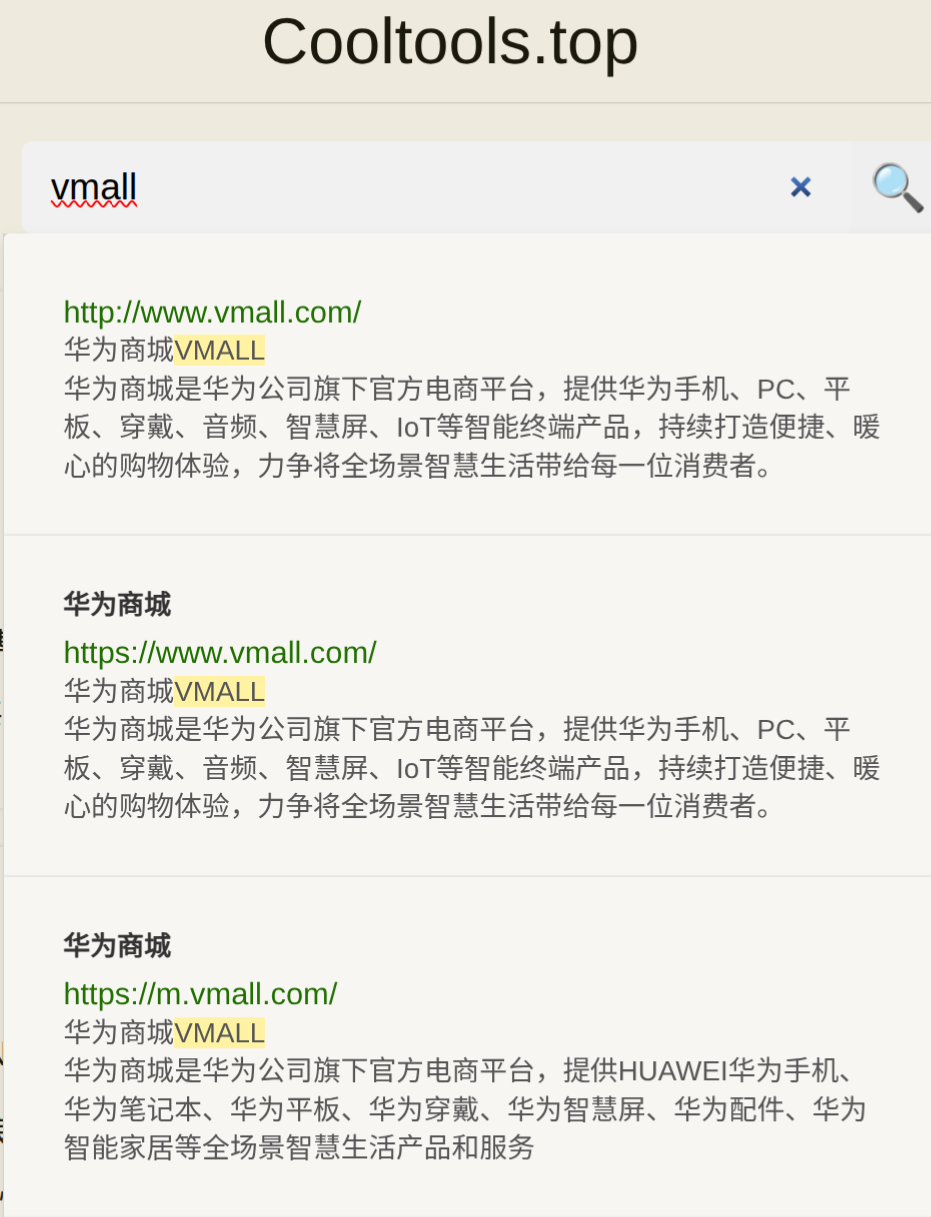
Task: Click highlighted VMALL in the third result
Action: pyautogui.click(x=220, y=1033)
